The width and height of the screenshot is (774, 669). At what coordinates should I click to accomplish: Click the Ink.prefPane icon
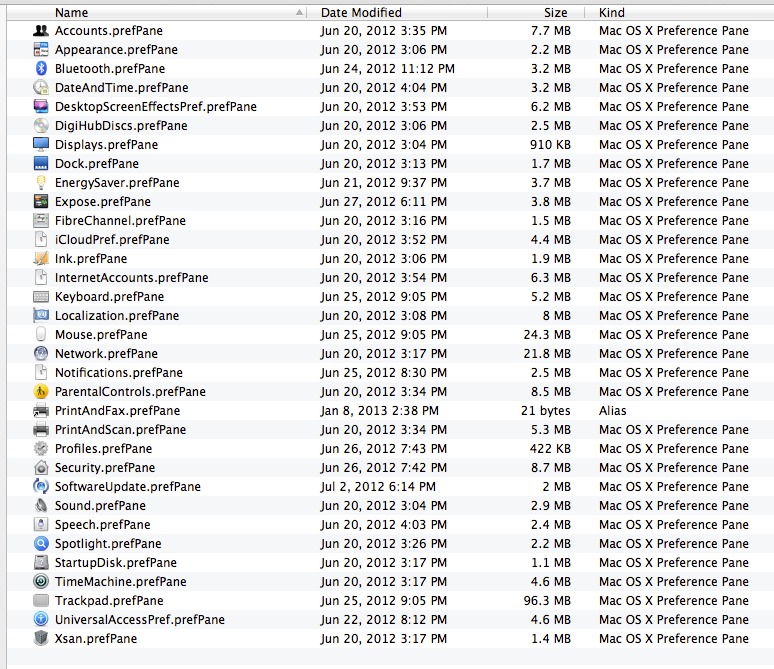[41, 259]
